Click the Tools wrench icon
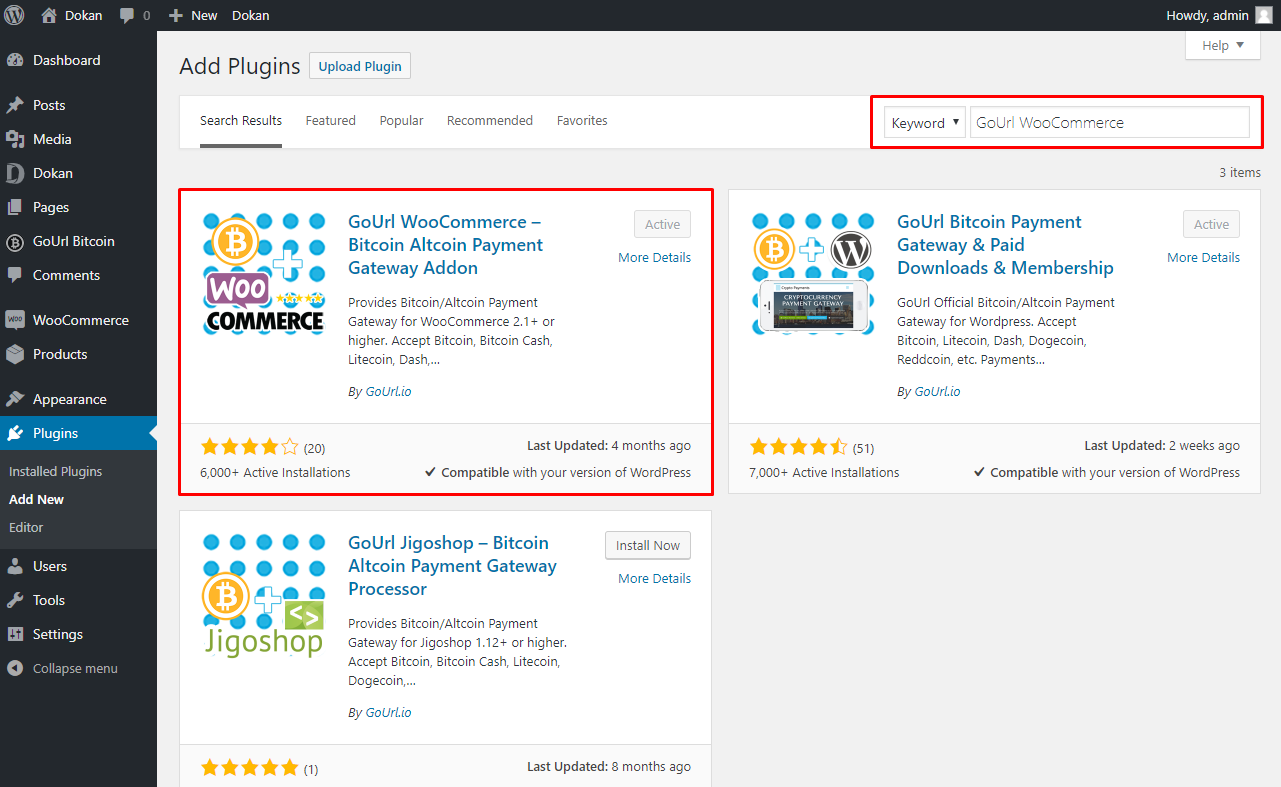 coord(15,600)
